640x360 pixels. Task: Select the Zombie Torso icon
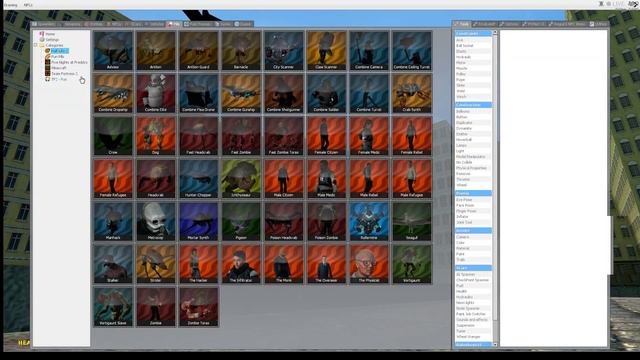198,307
